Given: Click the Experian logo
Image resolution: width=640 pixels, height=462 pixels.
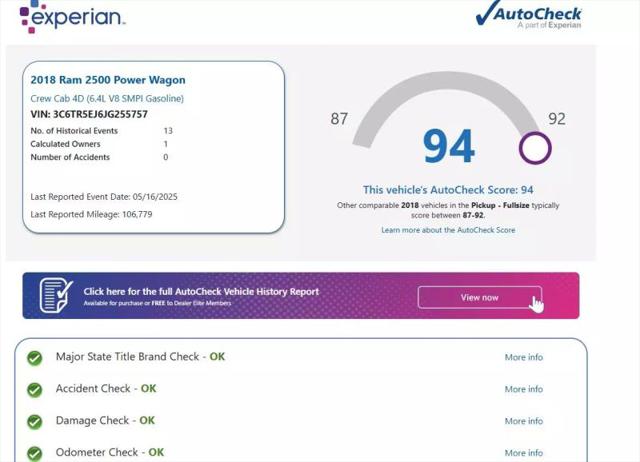Looking at the screenshot, I should pyautogui.click(x=72, y=16).
